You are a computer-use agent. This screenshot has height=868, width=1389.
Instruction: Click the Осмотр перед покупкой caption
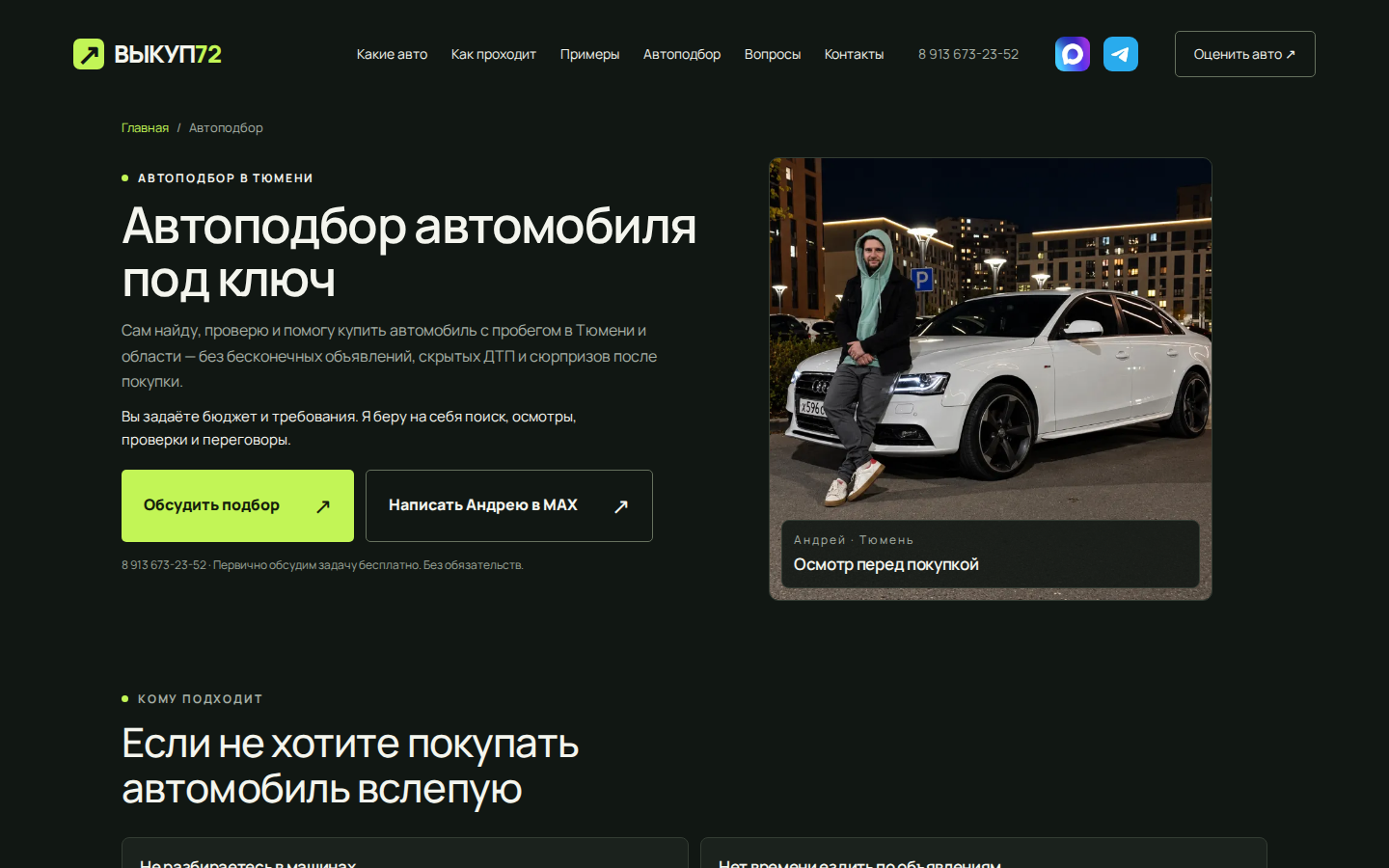click(885, 564)
